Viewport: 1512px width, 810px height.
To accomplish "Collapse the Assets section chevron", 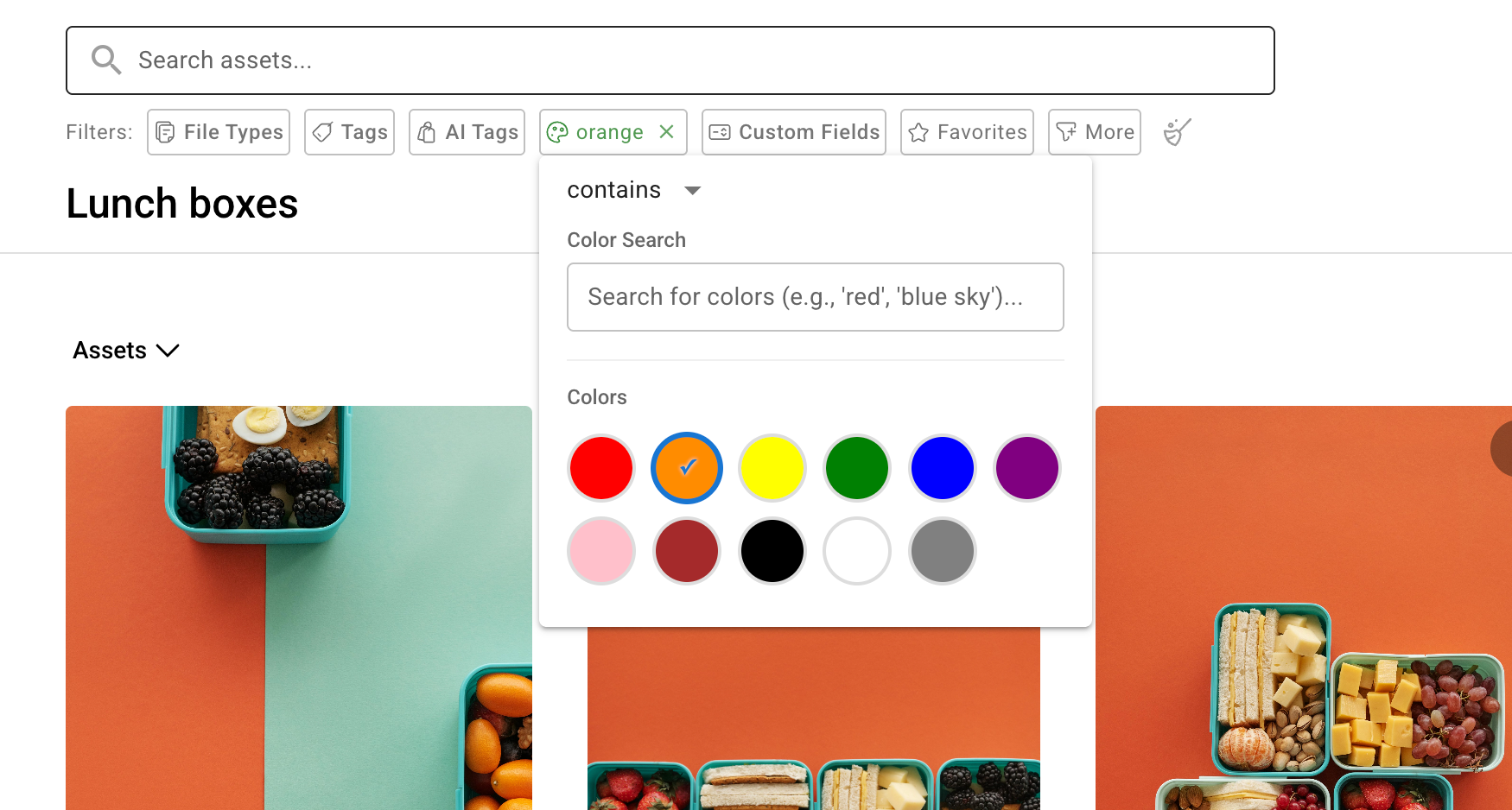I will click(168, 351).
